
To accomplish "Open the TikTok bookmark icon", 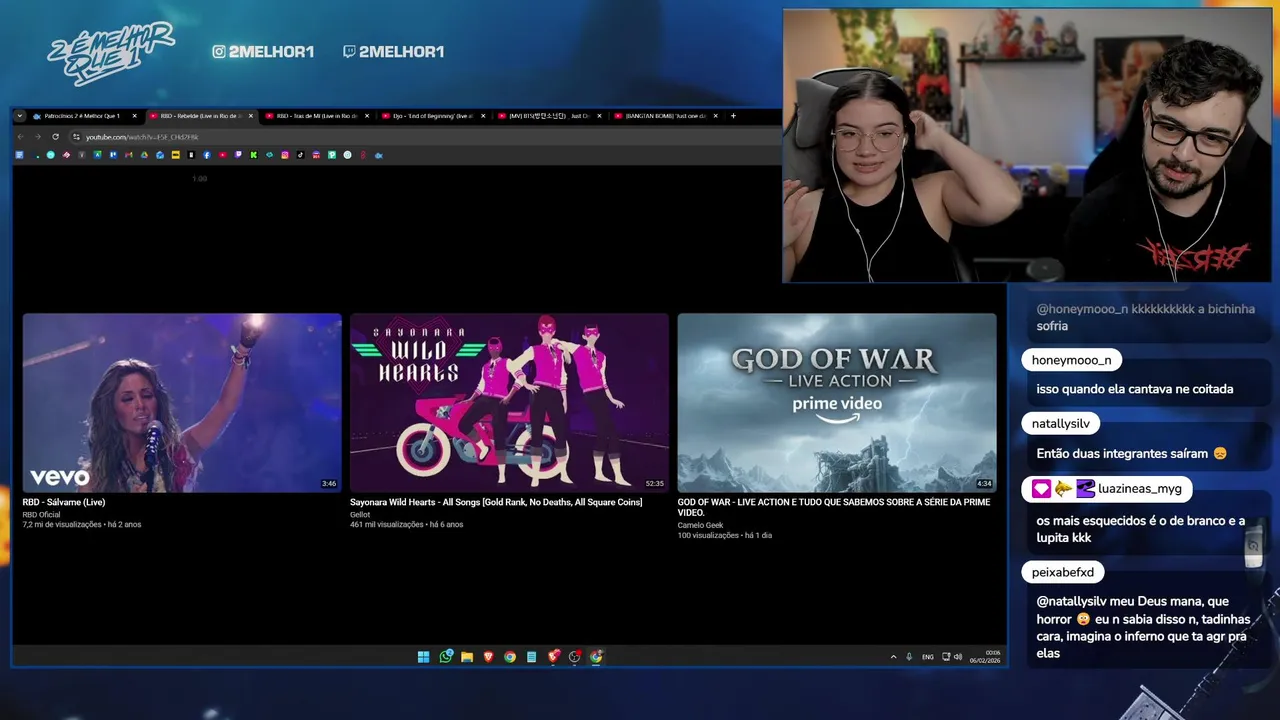I will (x=301, y=155).
